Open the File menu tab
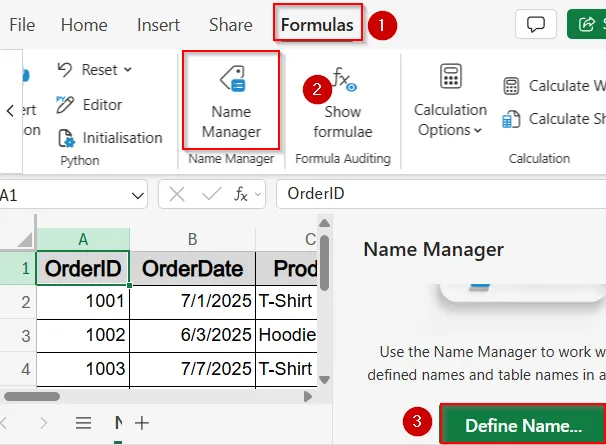The width and height of the screenshot is (606, 445). coord(22,25)
